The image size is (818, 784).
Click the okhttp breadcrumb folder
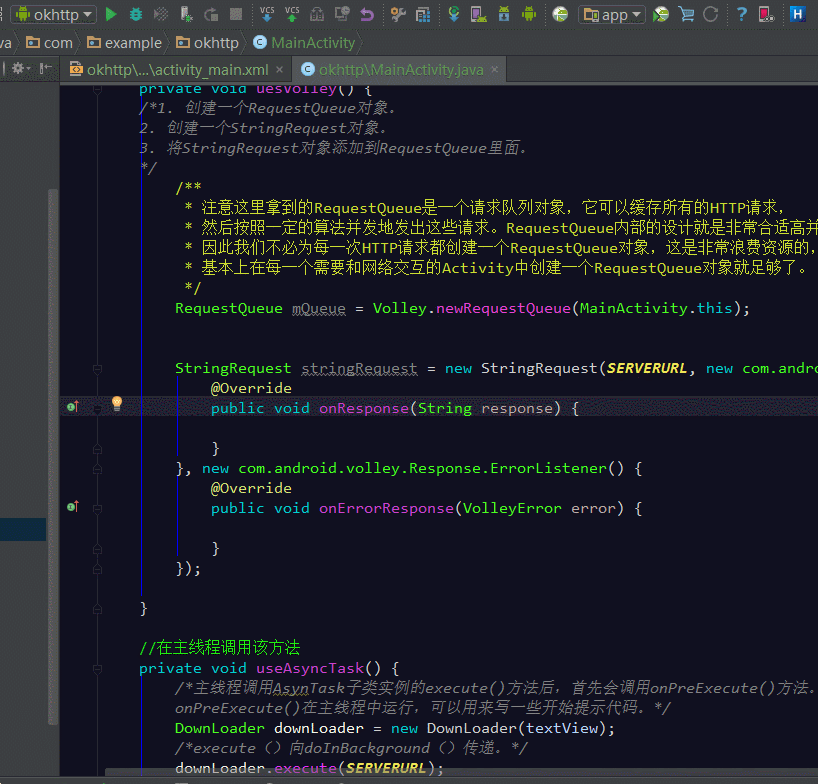[x=208, y=43]
